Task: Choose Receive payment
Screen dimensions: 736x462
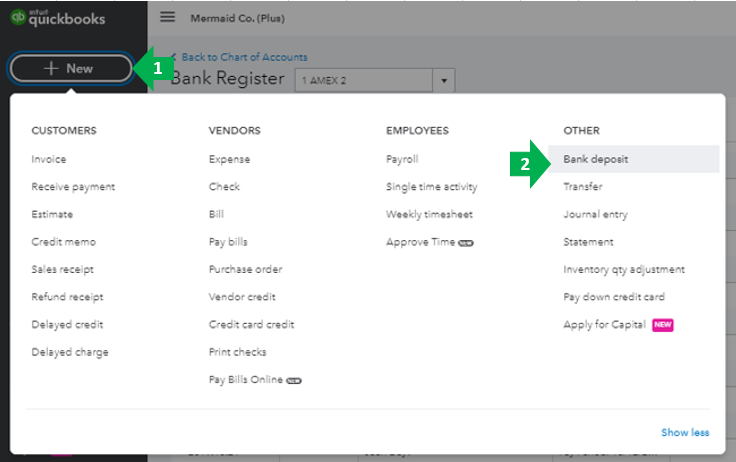Action: (x=73, y=187)
